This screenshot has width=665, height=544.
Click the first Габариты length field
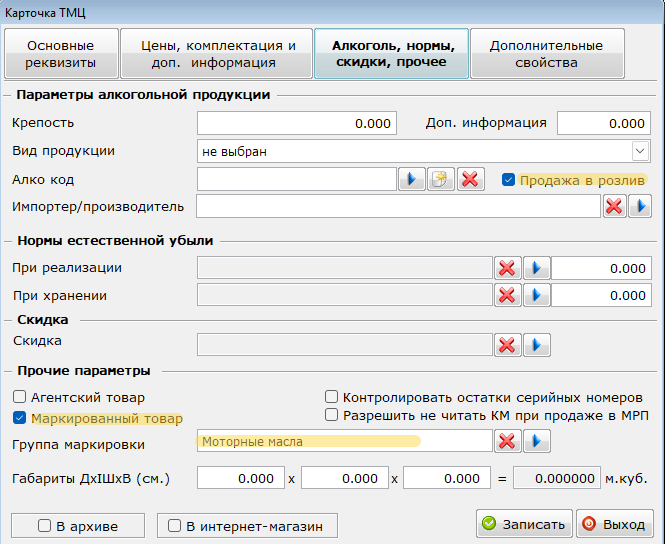241,478
